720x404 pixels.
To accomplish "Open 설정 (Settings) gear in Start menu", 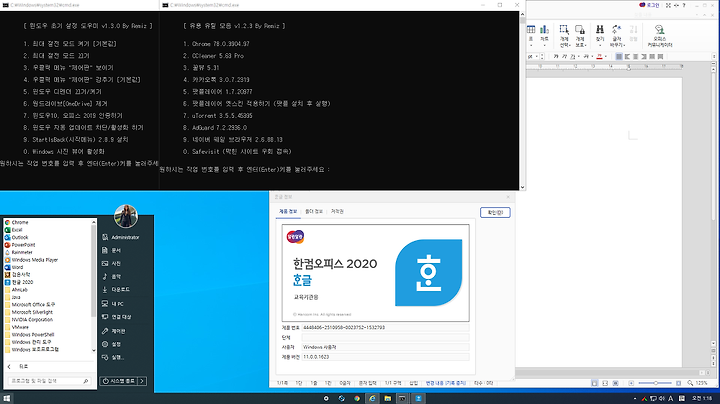I will point(112,344).
